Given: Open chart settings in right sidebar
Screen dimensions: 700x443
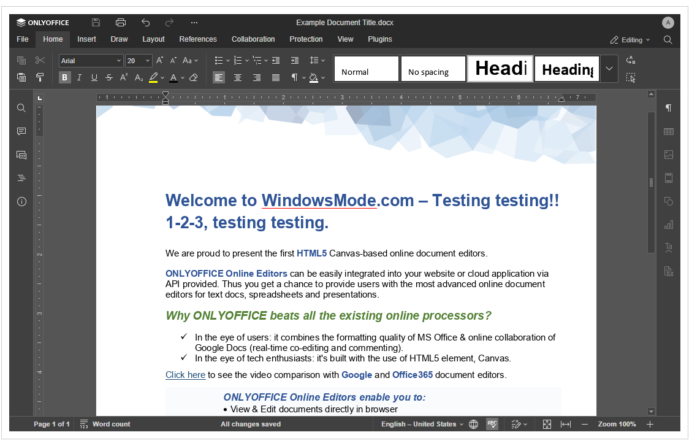Looking at the screenshot, I should (668, 225).
